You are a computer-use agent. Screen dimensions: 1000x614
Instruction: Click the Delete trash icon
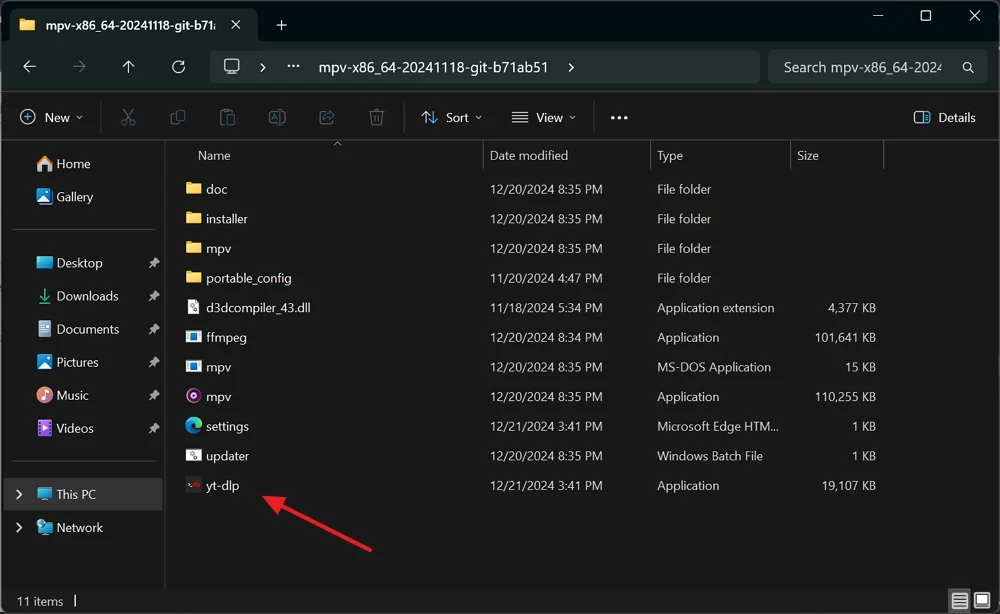pyautogui.click(x=376, y=117)
